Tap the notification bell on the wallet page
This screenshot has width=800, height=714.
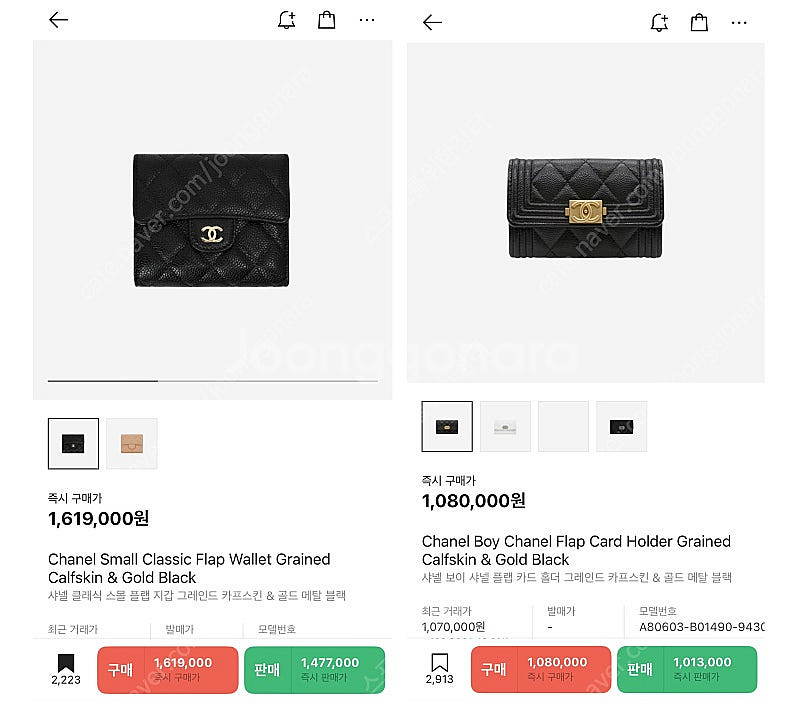click(x=287, y=20)
